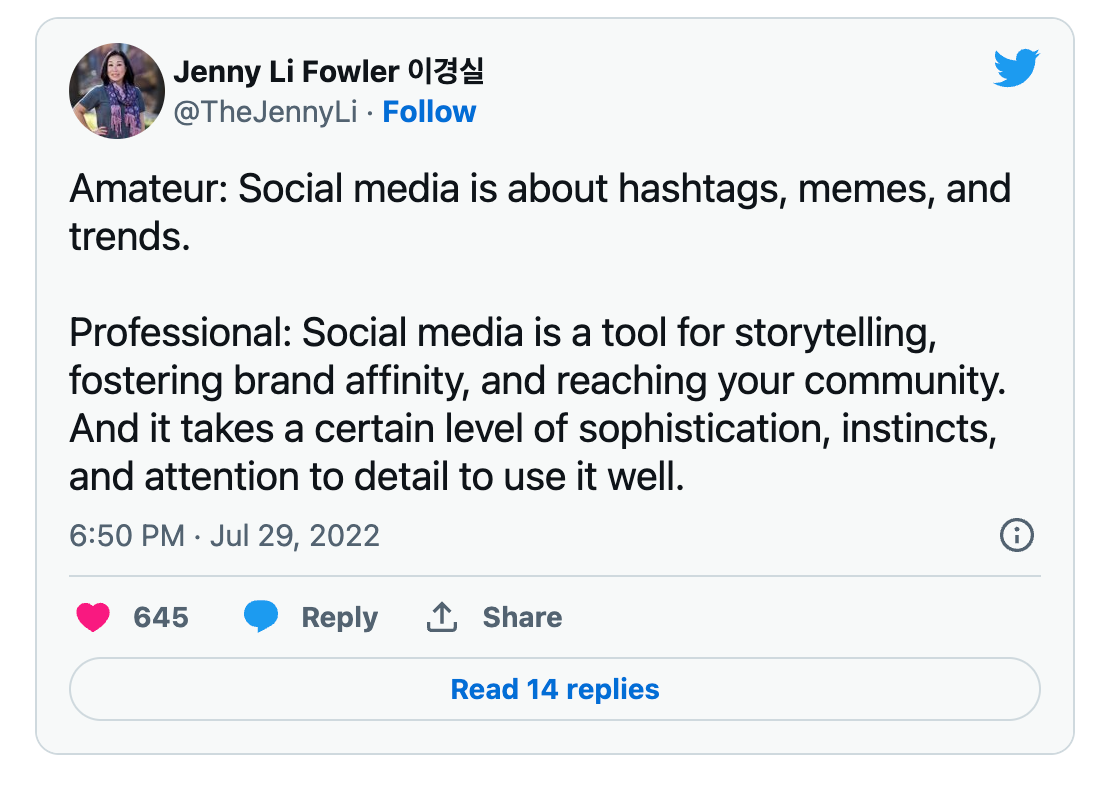
Task: Open the Read 14 replies button
Action: click(x=555, y=689)
